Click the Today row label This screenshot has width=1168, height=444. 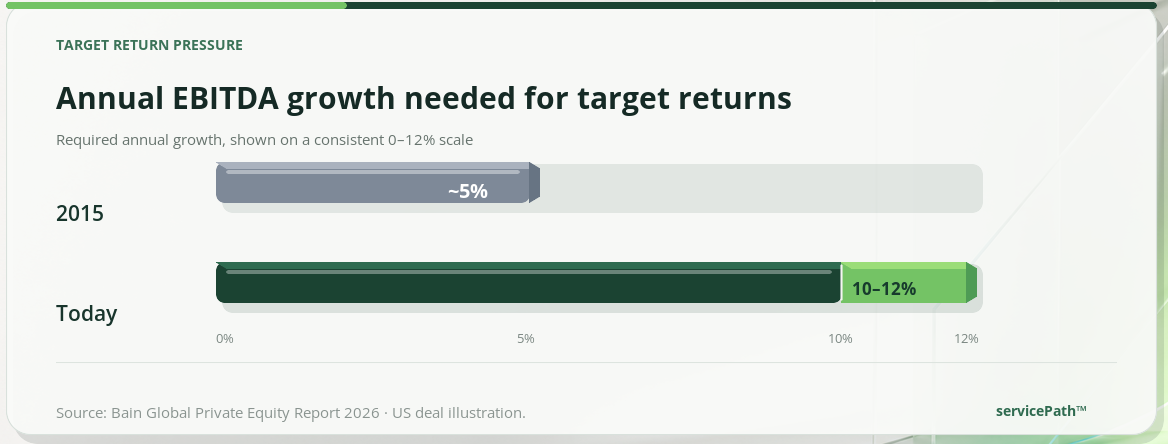point(86,314)
